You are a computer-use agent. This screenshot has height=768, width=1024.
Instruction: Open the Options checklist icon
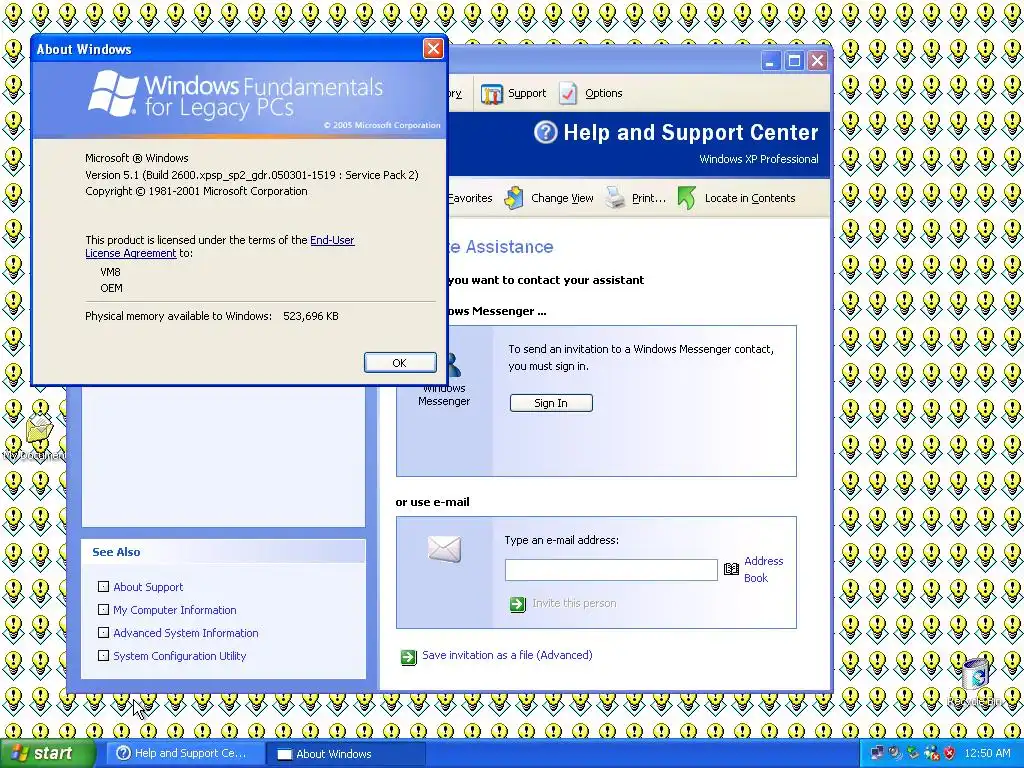568,94
